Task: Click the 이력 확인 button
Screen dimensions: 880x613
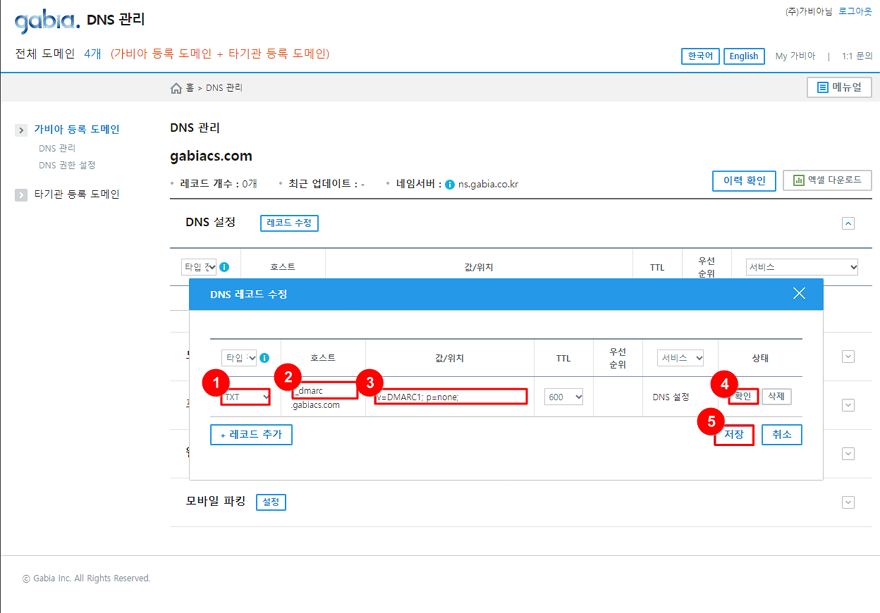Action: [x=744, y=181]
